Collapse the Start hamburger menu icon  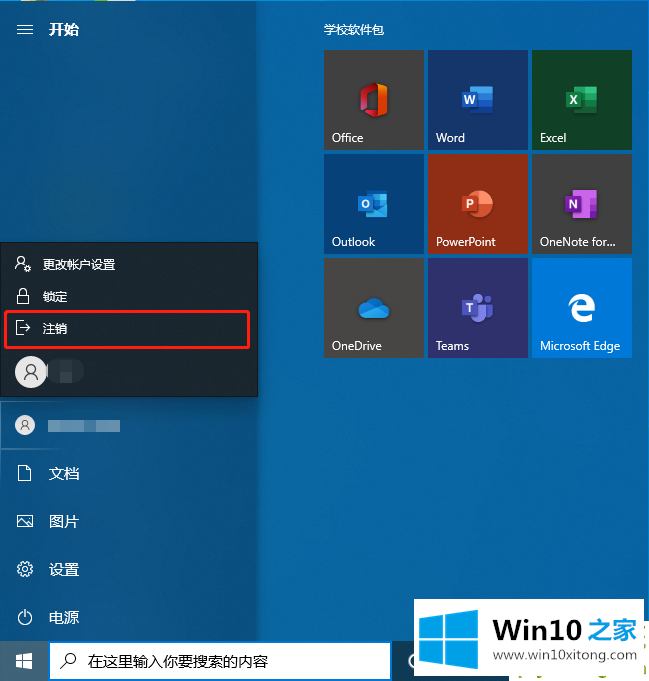(x=25, y=30)
